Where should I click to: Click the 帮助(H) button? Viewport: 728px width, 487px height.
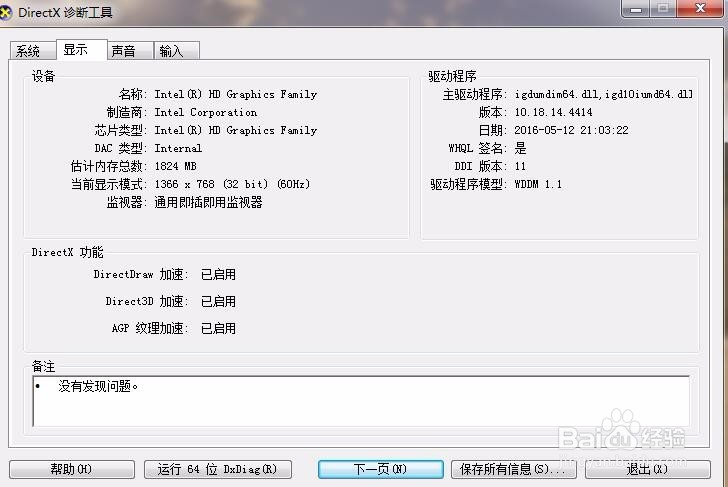72,469
